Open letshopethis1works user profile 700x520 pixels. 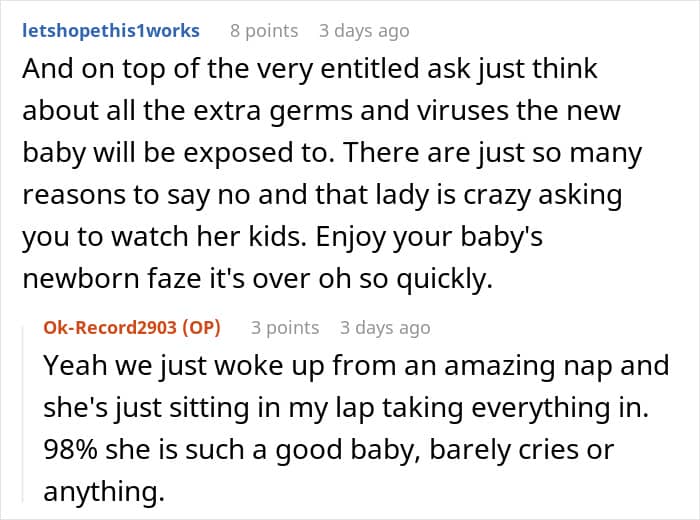111,31
